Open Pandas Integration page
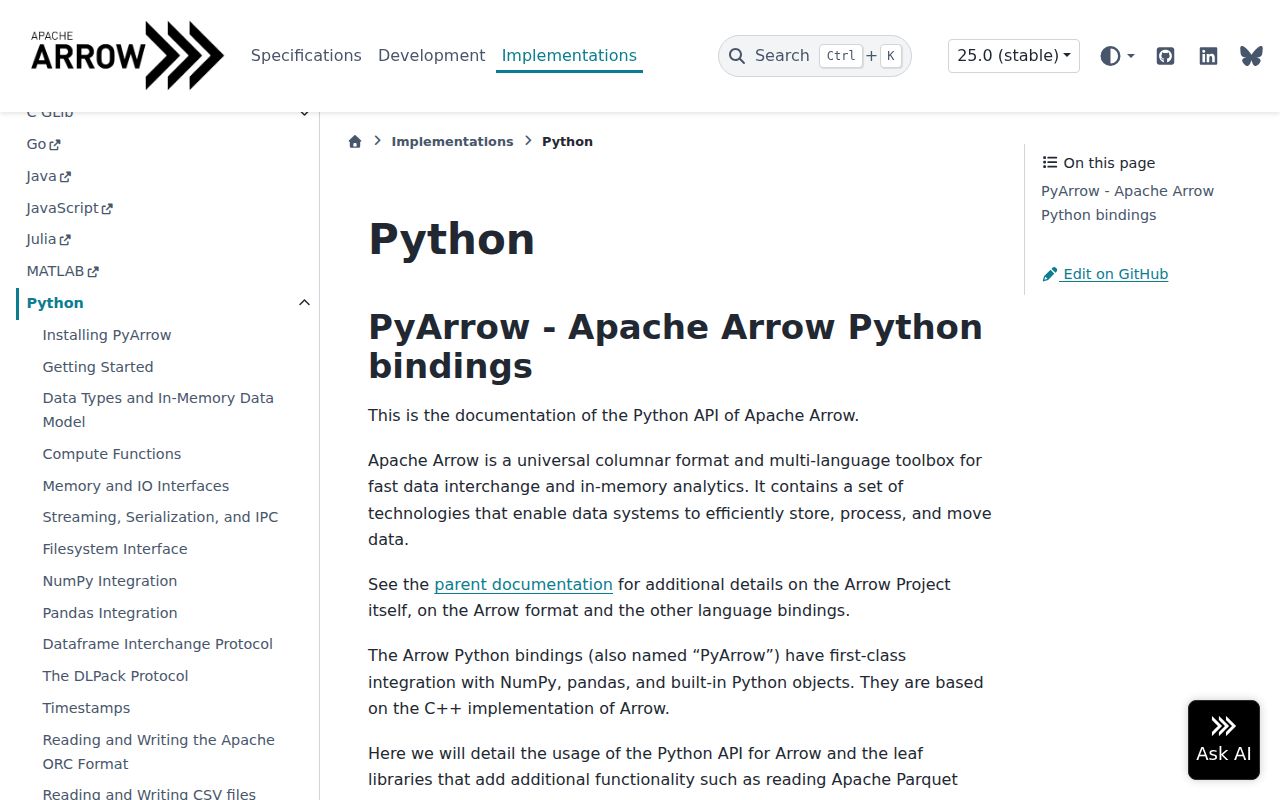1280x800 pixels. (x=110, y=613)
